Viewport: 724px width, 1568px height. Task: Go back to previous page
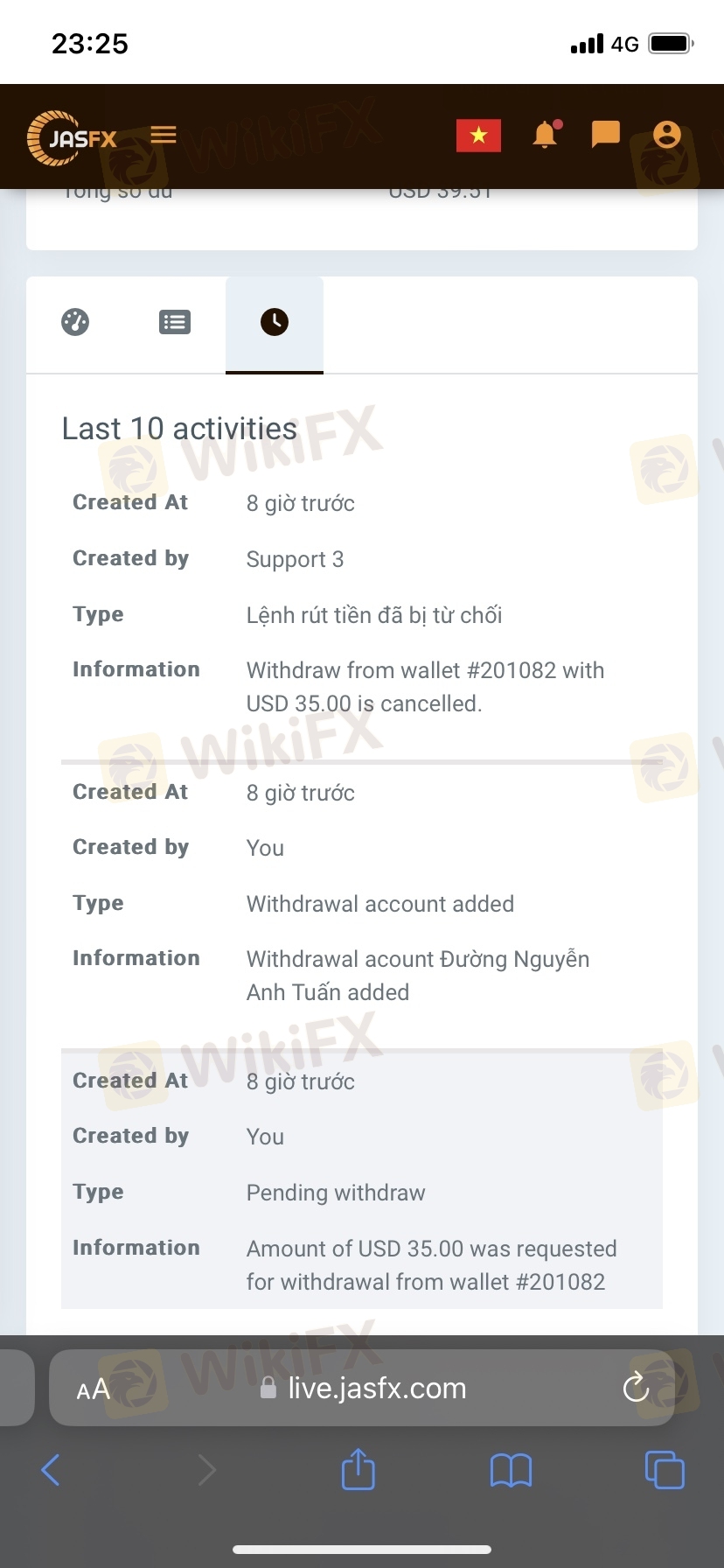point(51,1470)
